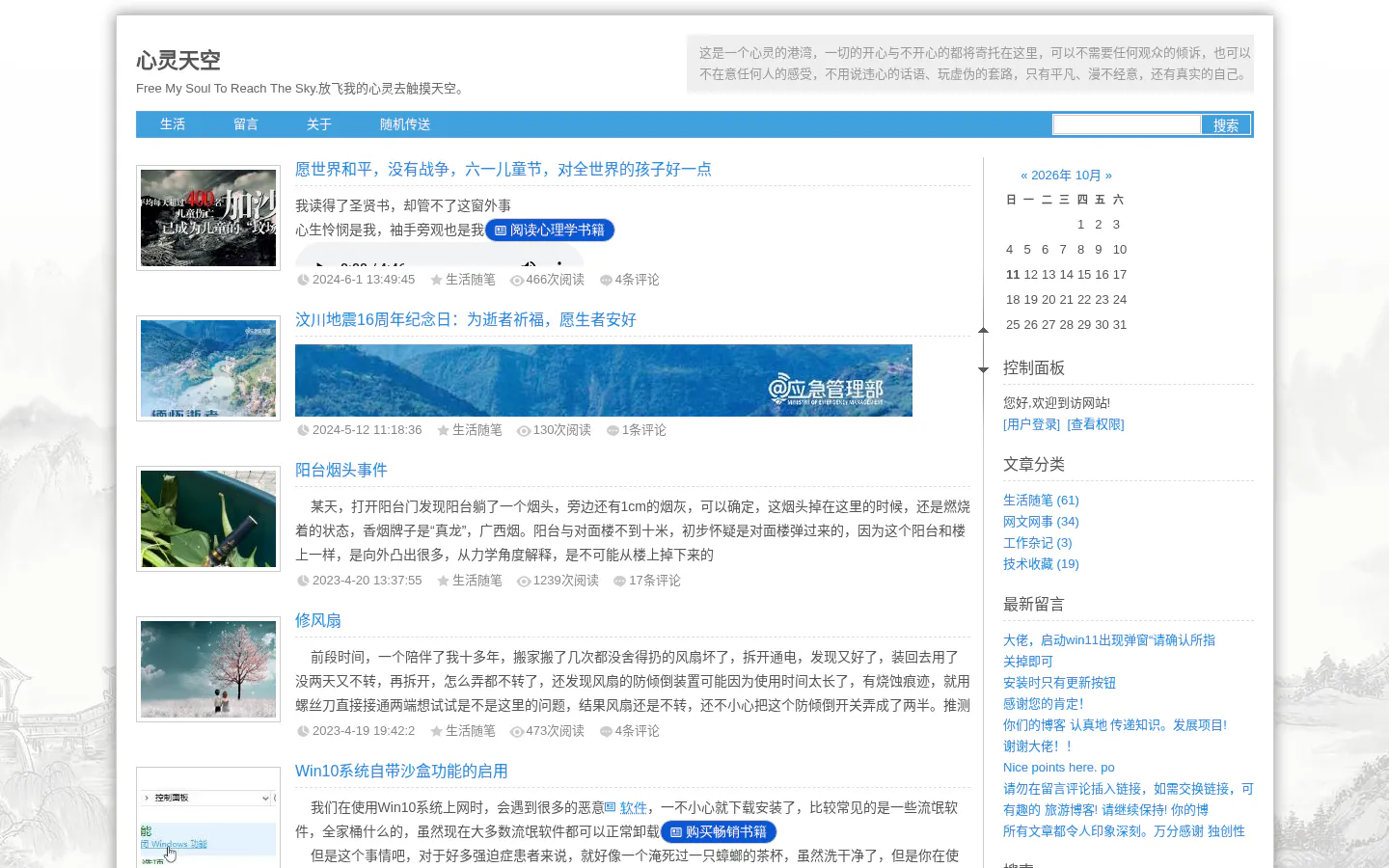Click the 搜索 search button
The height and width of the screenshot is (868, 1389).
coord(1226,124)
